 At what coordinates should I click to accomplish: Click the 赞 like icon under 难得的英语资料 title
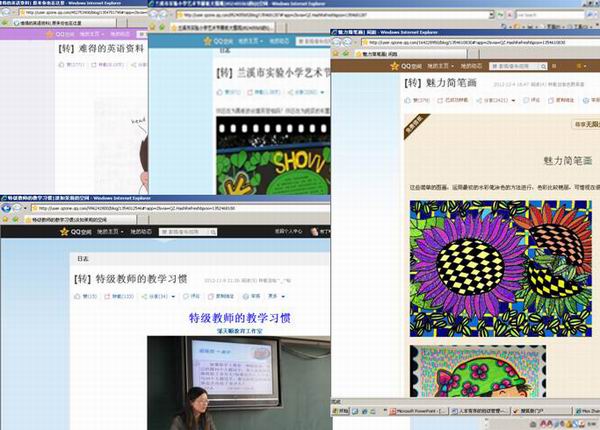point(61,65)
